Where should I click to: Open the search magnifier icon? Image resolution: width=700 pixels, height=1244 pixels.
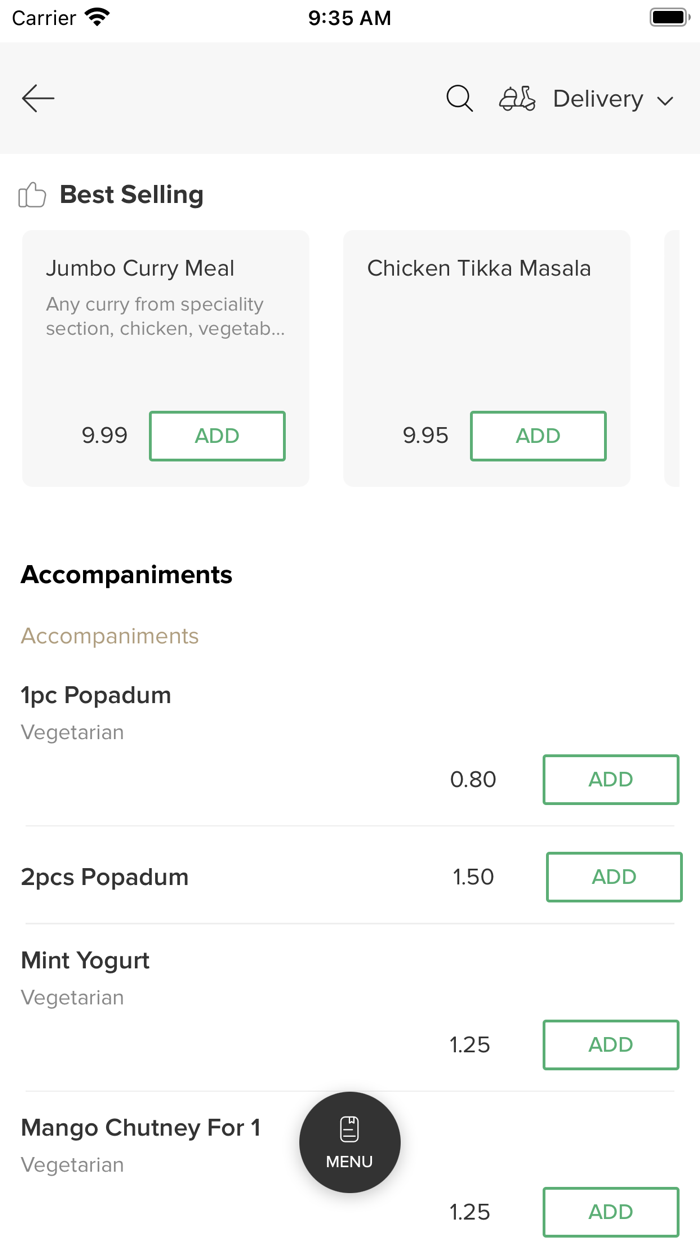tap(459, 98)
